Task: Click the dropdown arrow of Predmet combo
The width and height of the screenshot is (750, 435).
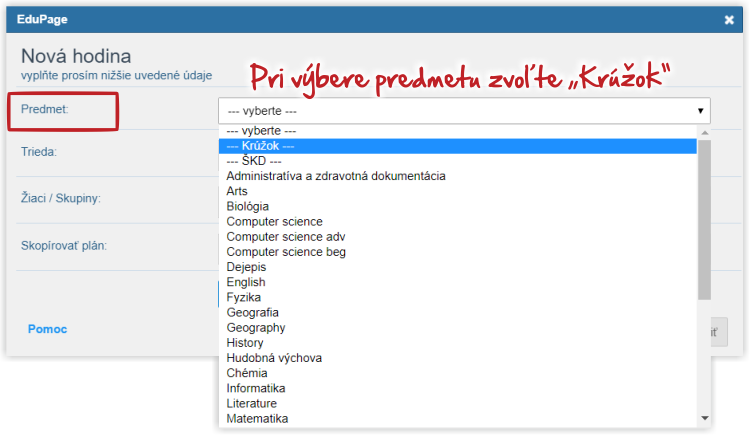Action: point(700,111)
